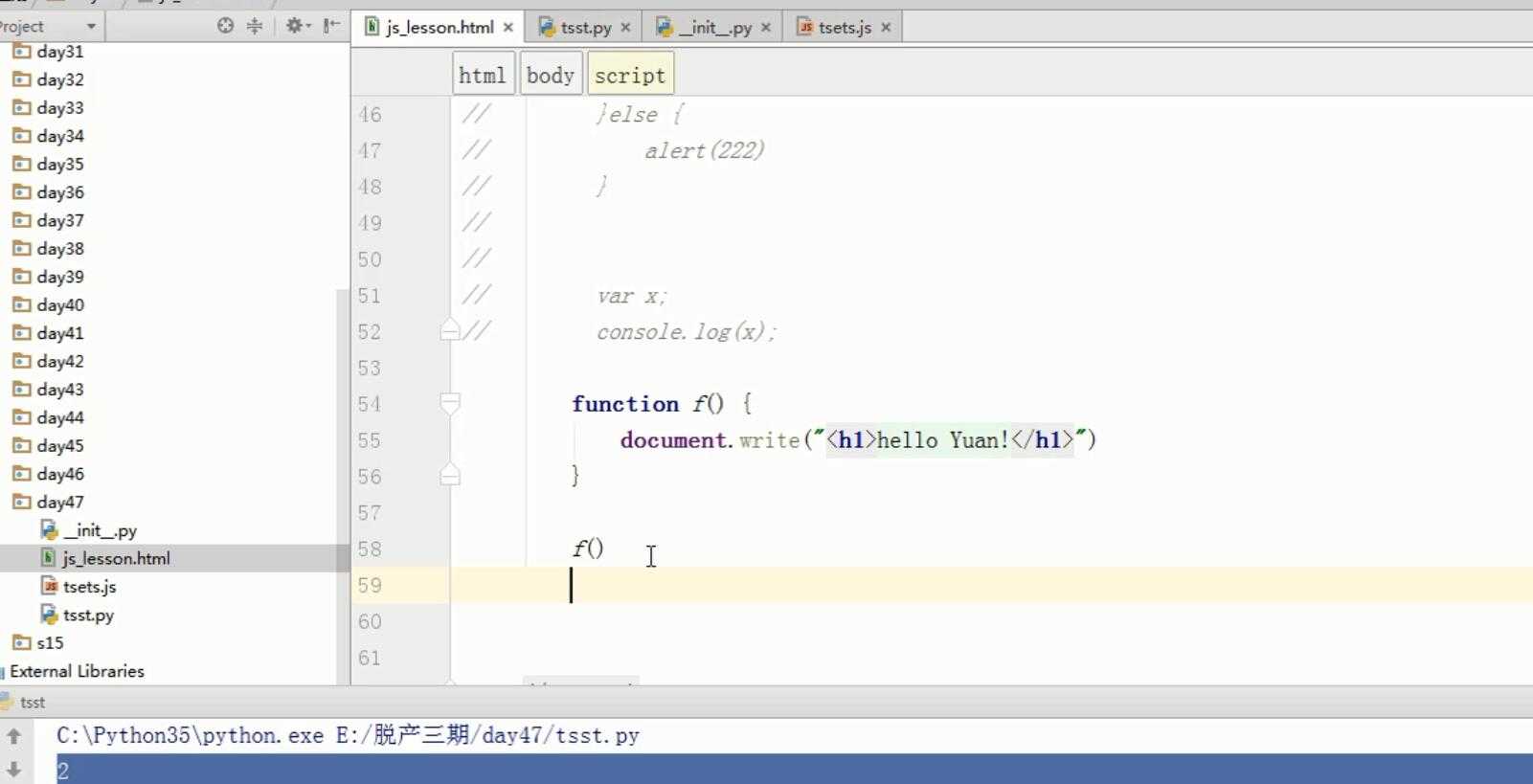The image size is (1533, 784).
Task: Close the tsst.py editor tab
Action: 625,28
